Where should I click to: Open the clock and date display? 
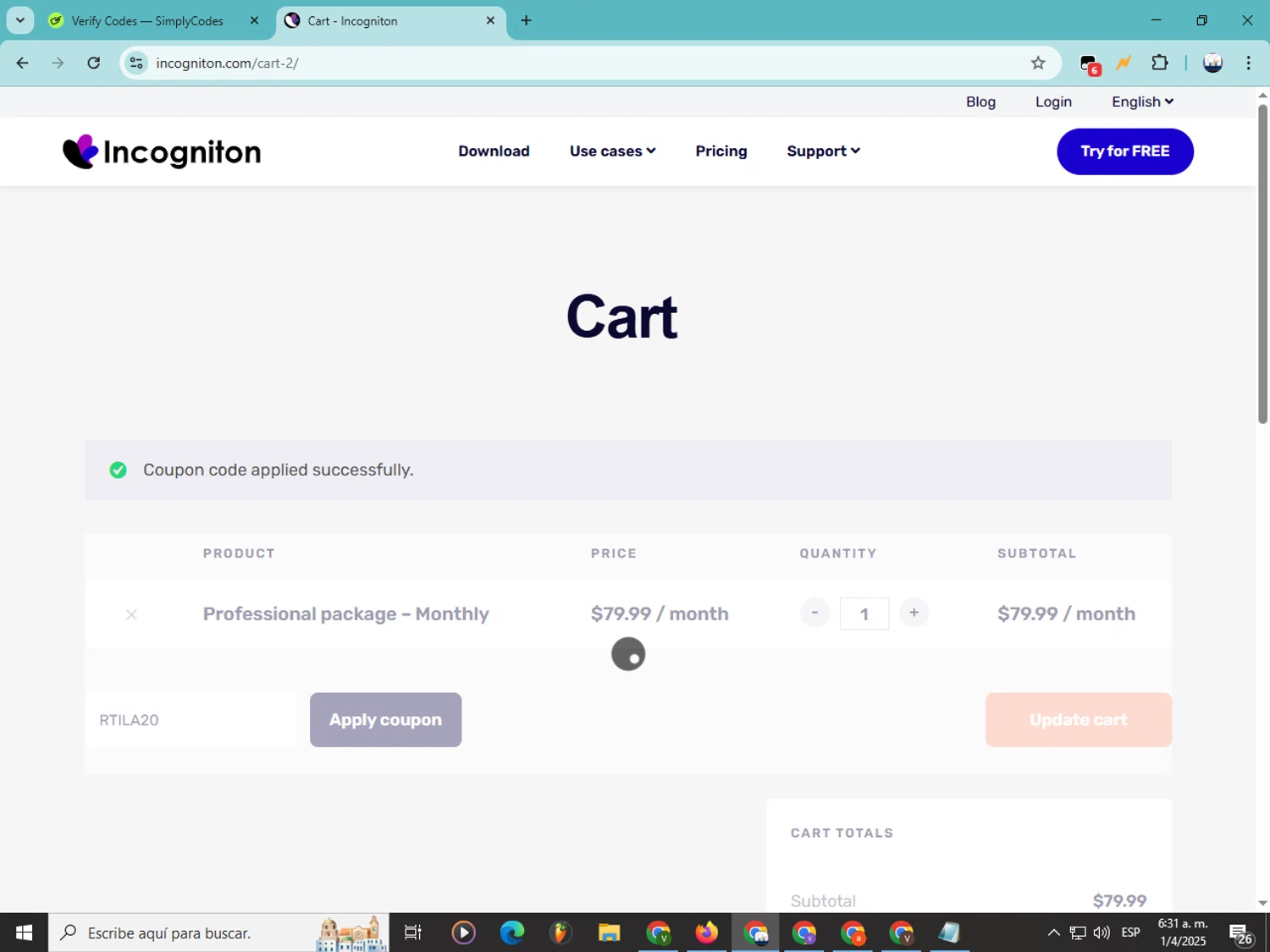[1183, 933]
